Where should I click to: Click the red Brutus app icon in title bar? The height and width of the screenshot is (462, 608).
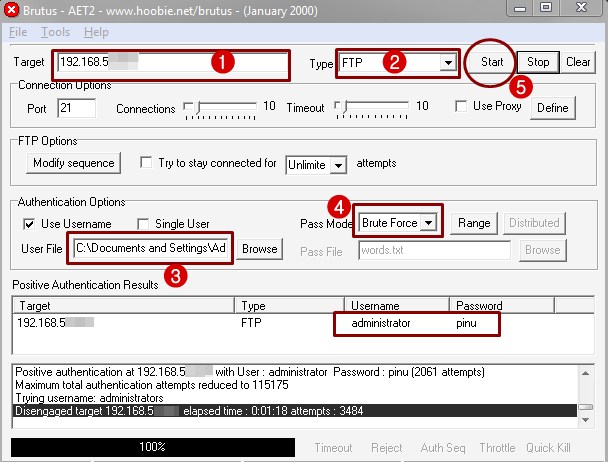click(11, 10)
